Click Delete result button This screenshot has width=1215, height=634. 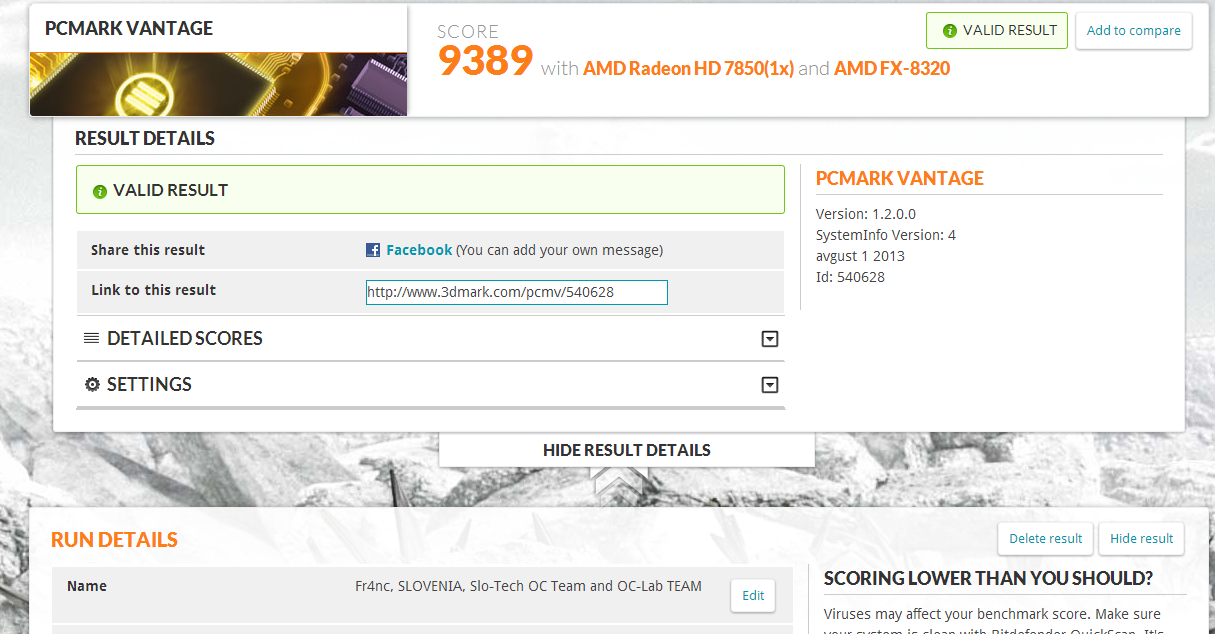point(1045,539)
